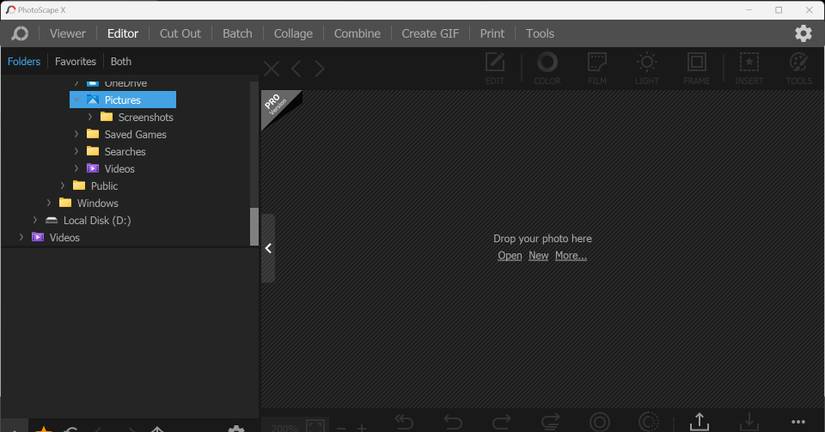Viewport: 825px width, 432px height.
Task: Open the Edit tools panel
Action: pos(495,68)
